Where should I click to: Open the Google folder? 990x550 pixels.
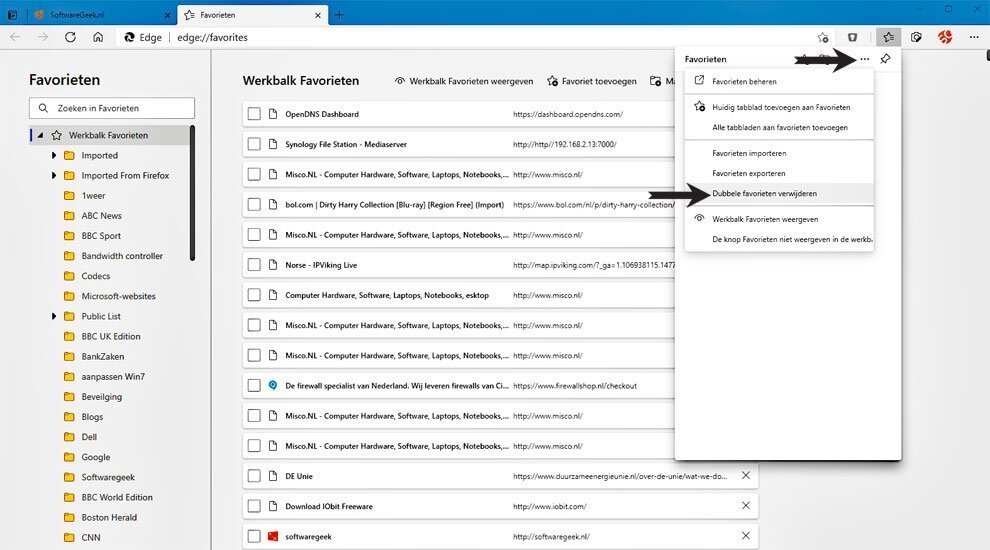[x=95, y=457]
